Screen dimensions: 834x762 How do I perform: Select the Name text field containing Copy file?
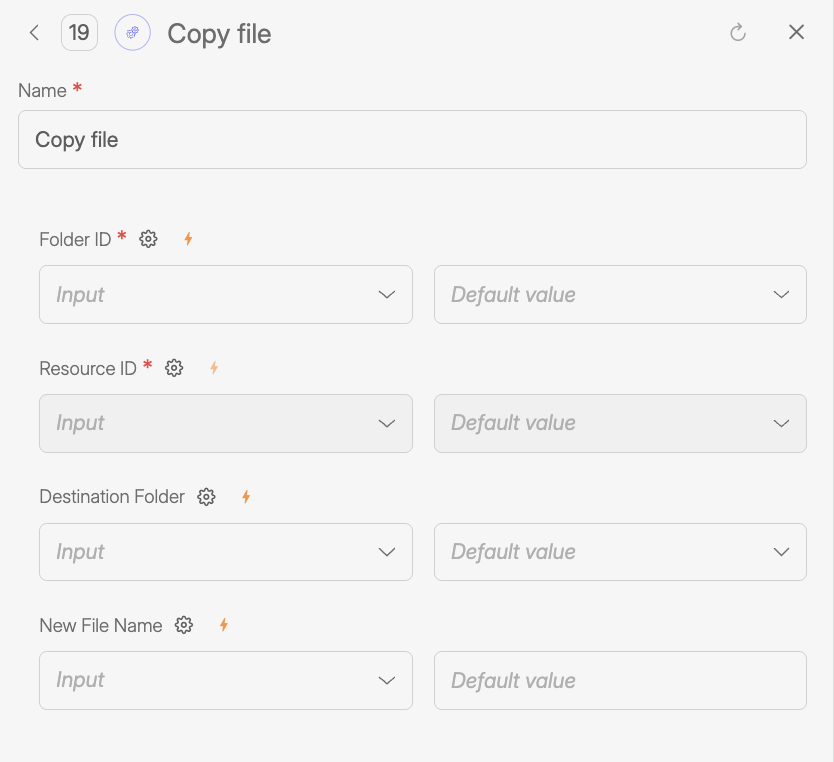(412, 139)
